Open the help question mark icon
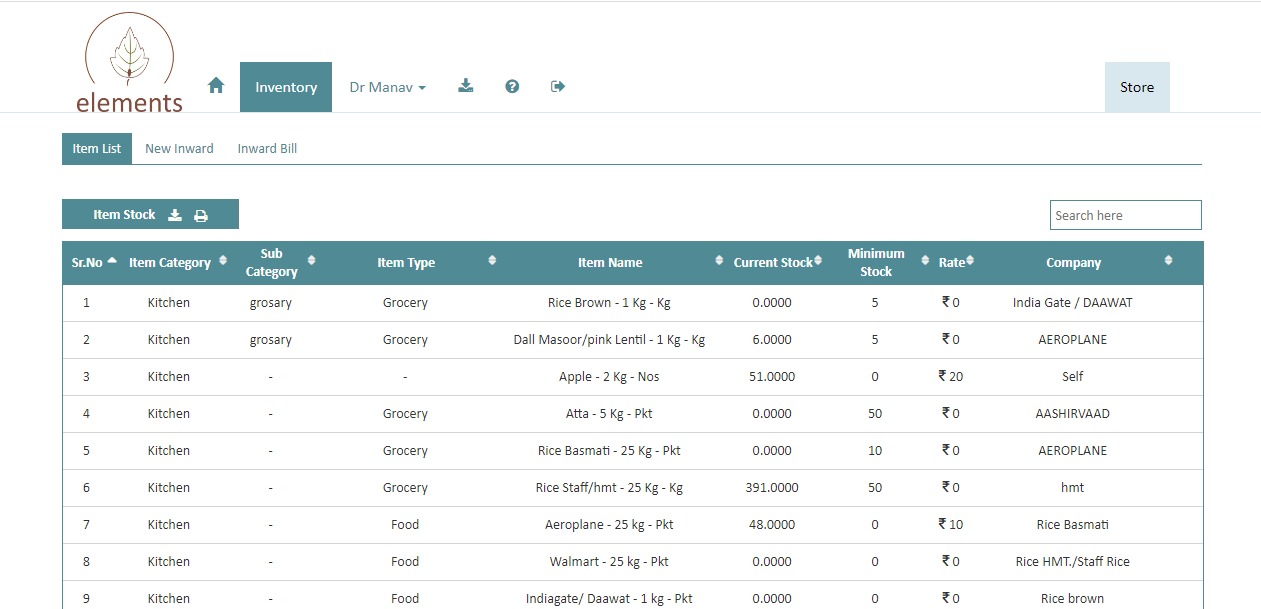Screen dimensions: 1261x609 (x=512, y=86)
